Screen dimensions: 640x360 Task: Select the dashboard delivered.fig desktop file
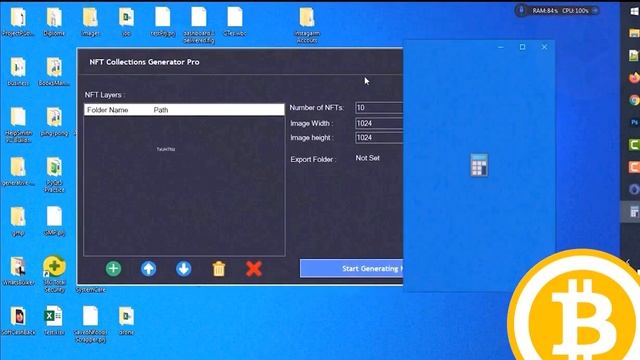(x=199, y=25)
